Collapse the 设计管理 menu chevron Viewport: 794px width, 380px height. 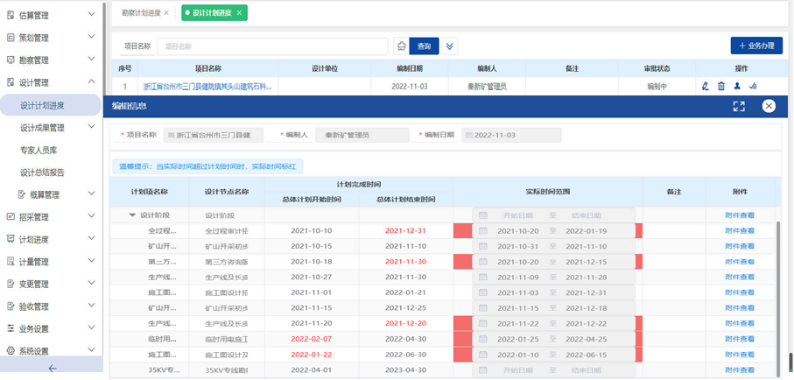point(91,82)
